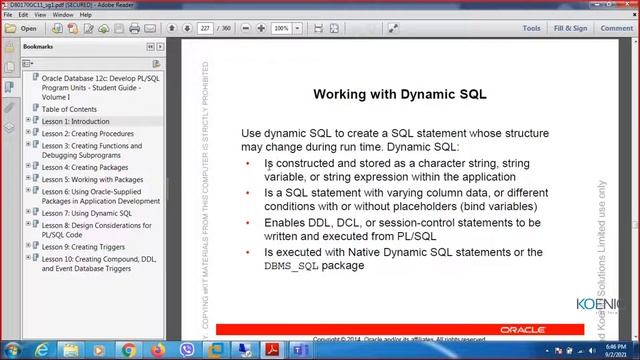640x360 pixels.
Task: Open Lesson 9: Creating Triggers bookmark
Action: (x=83, y=247)
